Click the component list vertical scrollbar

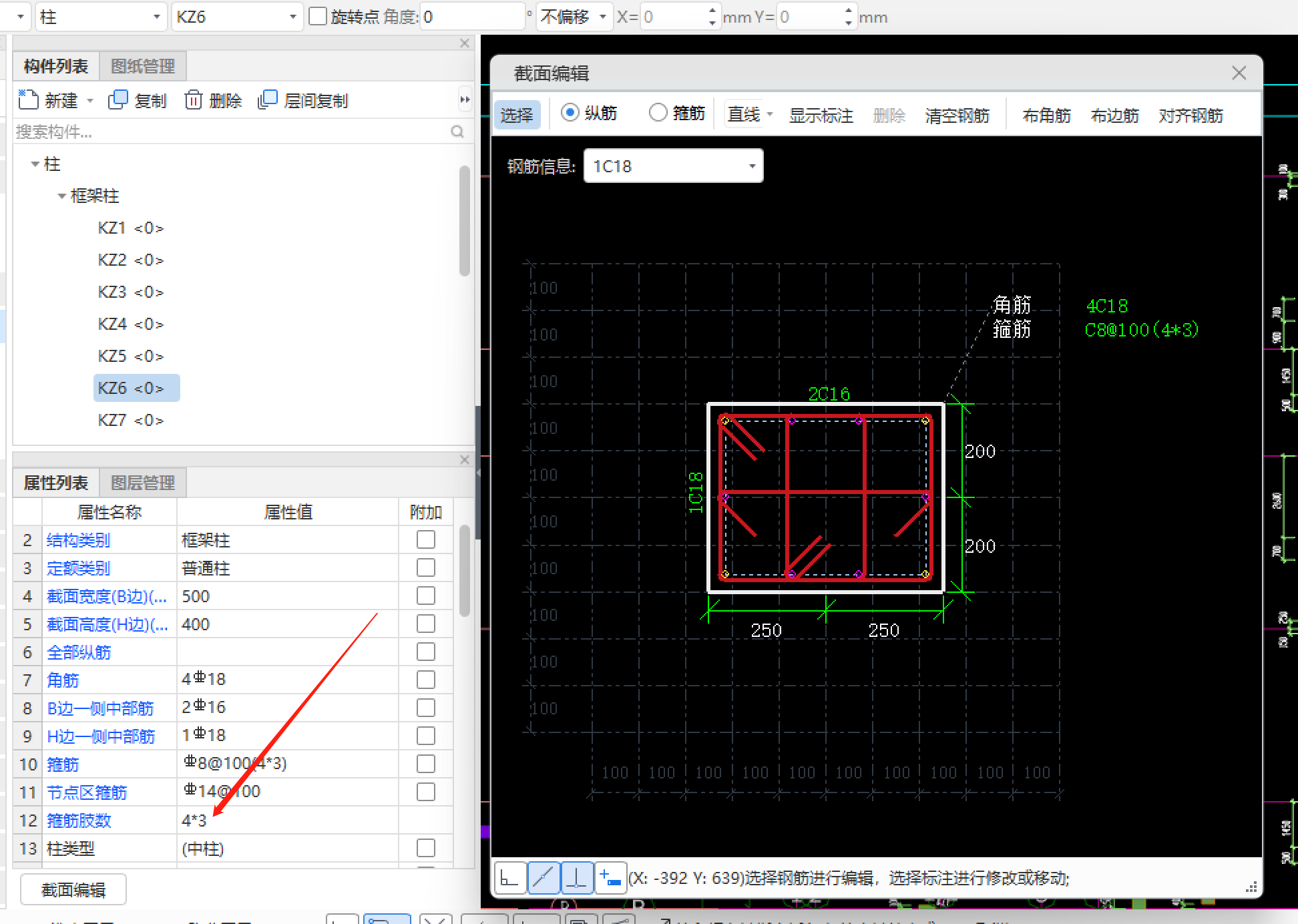(x=465, y=222)
